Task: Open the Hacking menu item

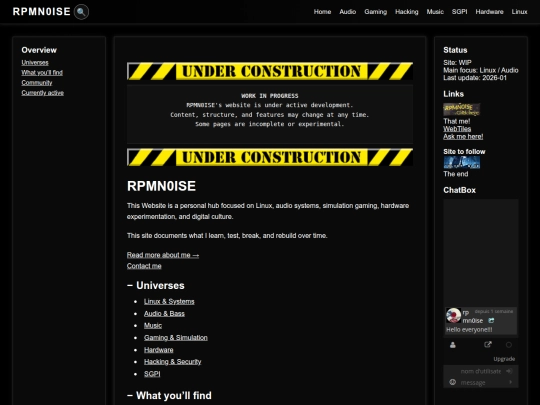Action: coord(407,12)
